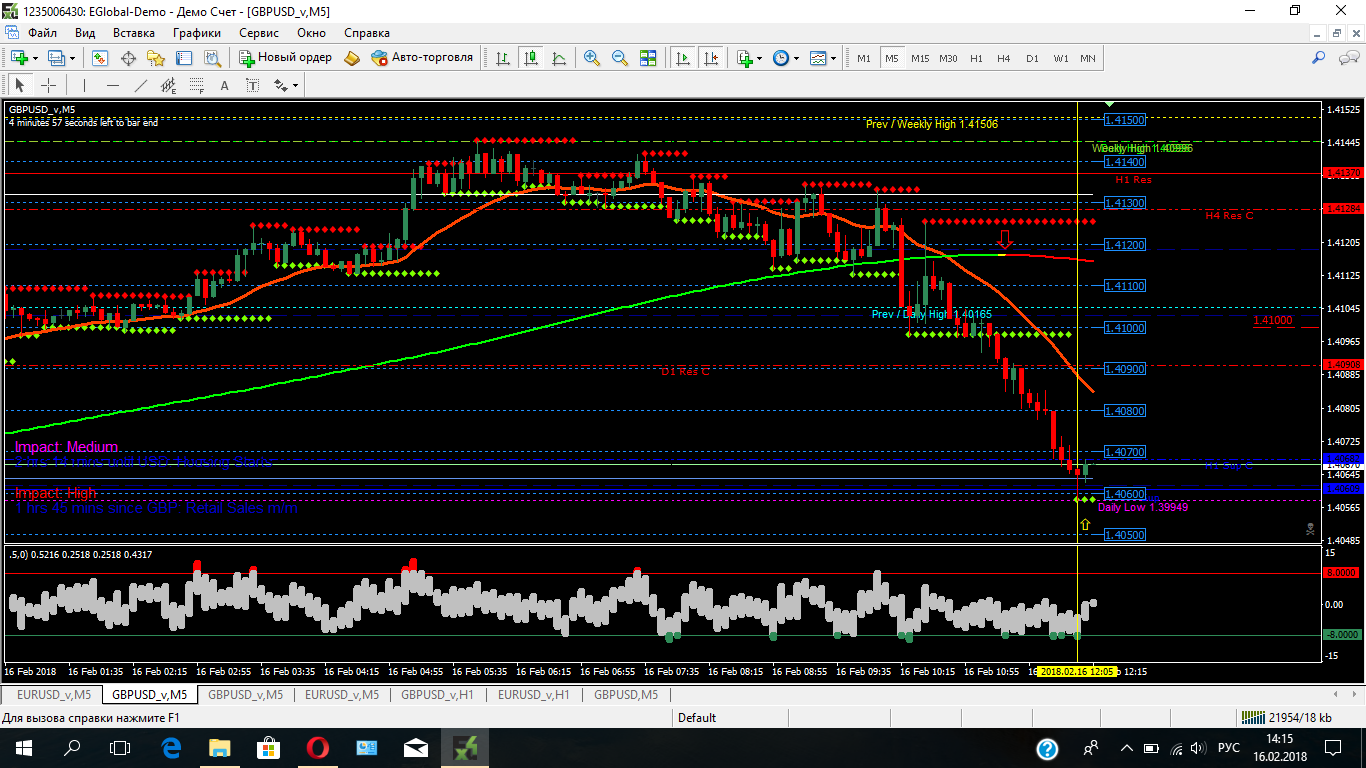
Task: Pick the equidistant channel tool
Action: click(x=168, y=85)
